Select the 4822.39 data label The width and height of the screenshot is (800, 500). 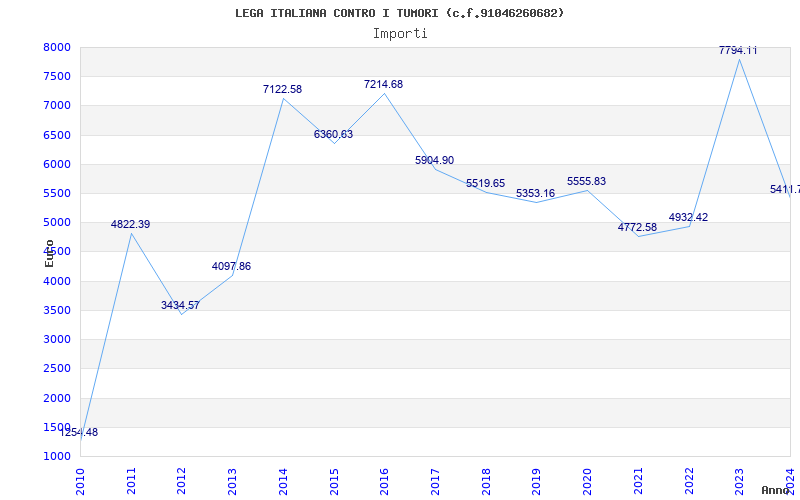[x=131, y=224]
